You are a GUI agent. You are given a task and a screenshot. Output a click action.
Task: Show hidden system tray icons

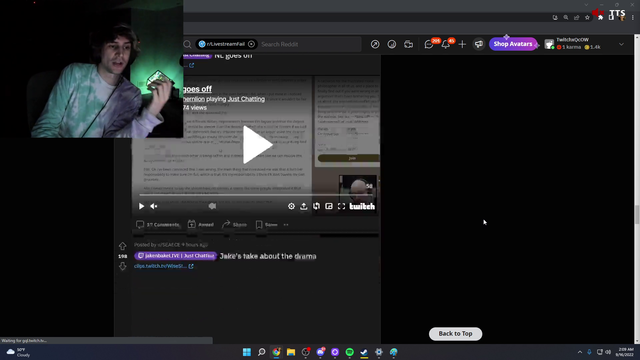pos(580,352)
